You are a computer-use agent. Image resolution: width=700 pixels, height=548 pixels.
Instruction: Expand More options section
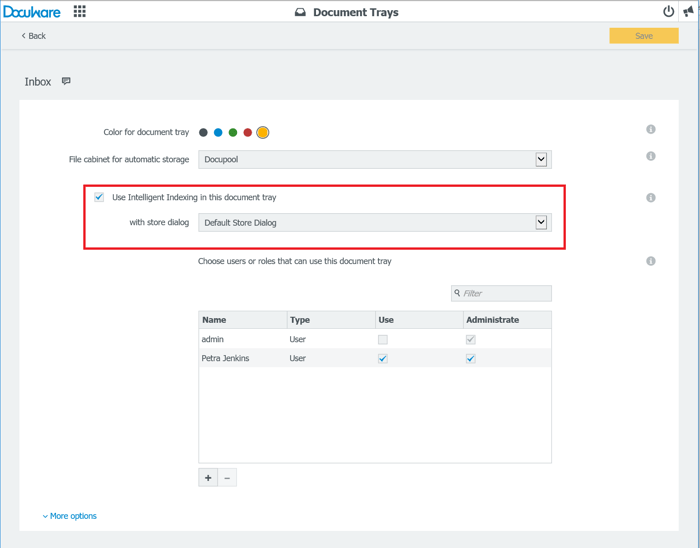[x=70, y=516]
